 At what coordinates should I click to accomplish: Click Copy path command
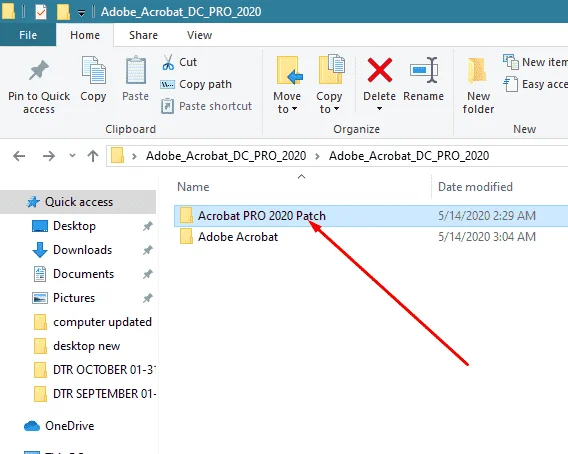(x=196, y=84)
